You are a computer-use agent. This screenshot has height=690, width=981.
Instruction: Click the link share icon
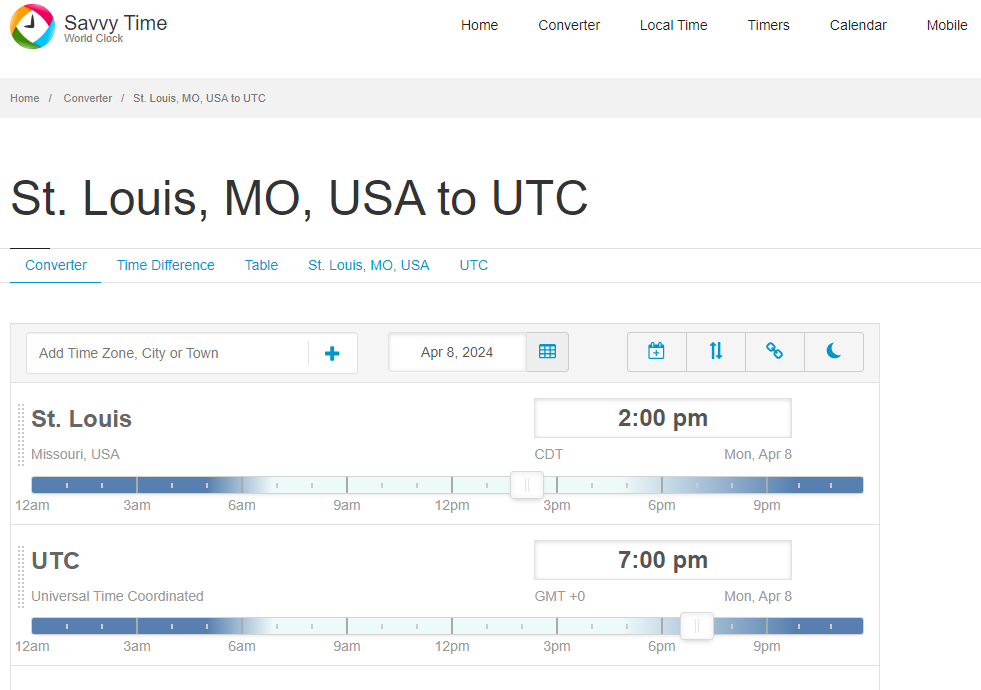click(x=774, y=352)
